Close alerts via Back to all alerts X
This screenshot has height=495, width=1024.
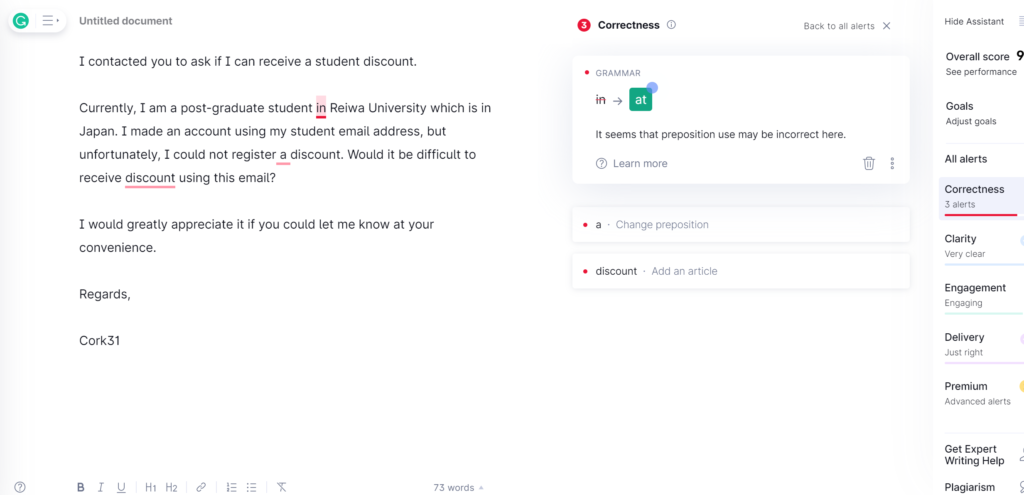[x=886, y=26]
